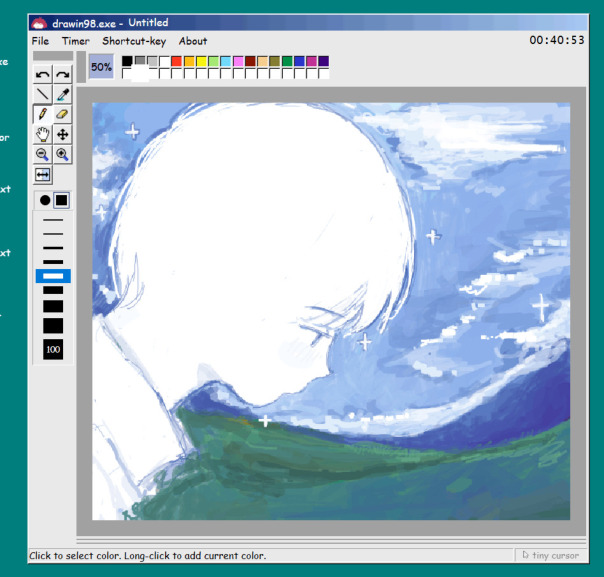The height and width of the screenshot is (577, 604).
Task: Pick the white color swatch
Action: pos(164,61)
